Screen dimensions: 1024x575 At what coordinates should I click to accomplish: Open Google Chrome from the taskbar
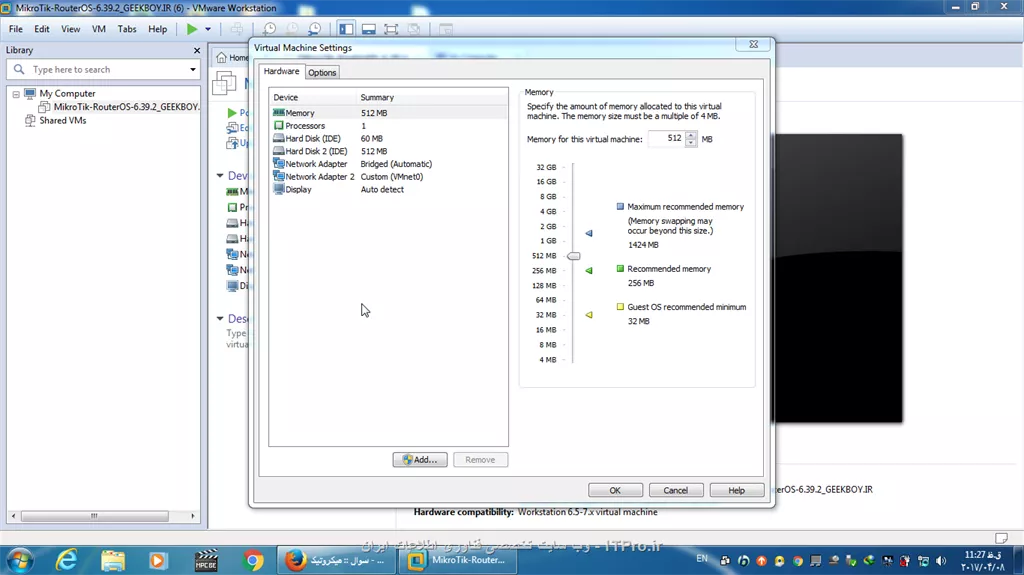[x=253, y=560]
